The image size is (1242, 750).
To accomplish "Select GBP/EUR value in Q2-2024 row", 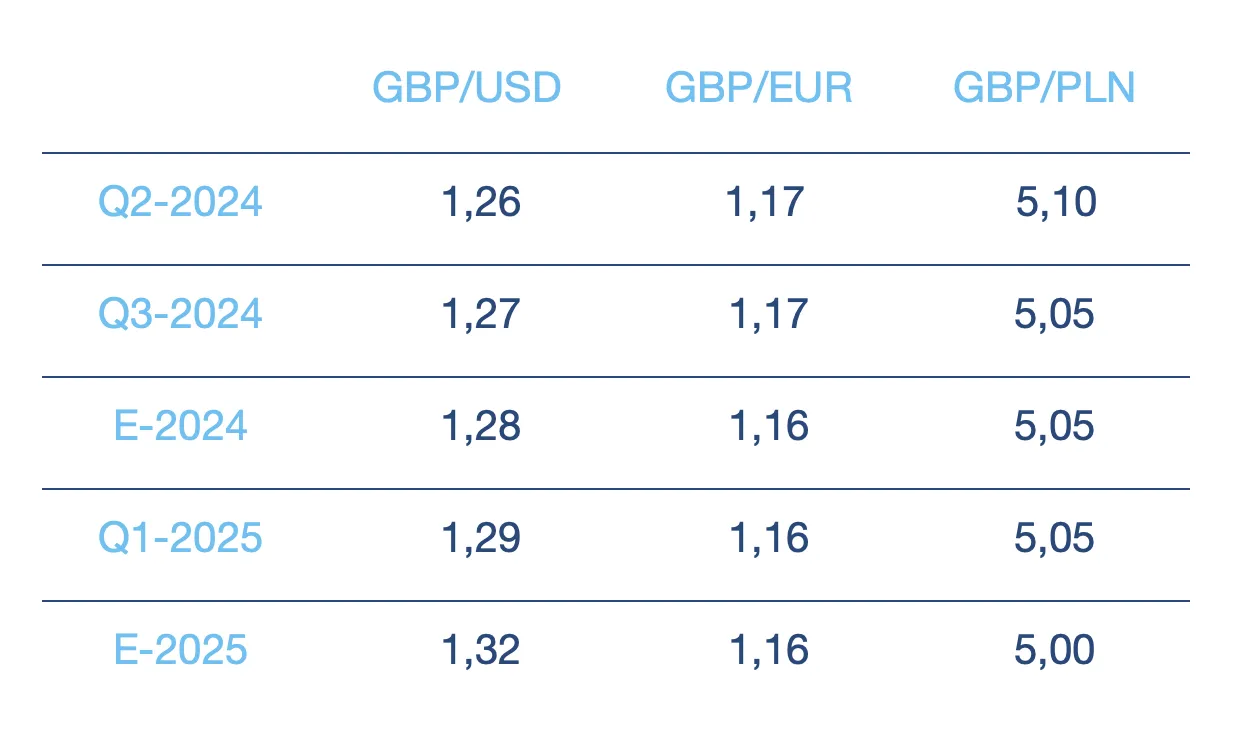I will (765, 203).
